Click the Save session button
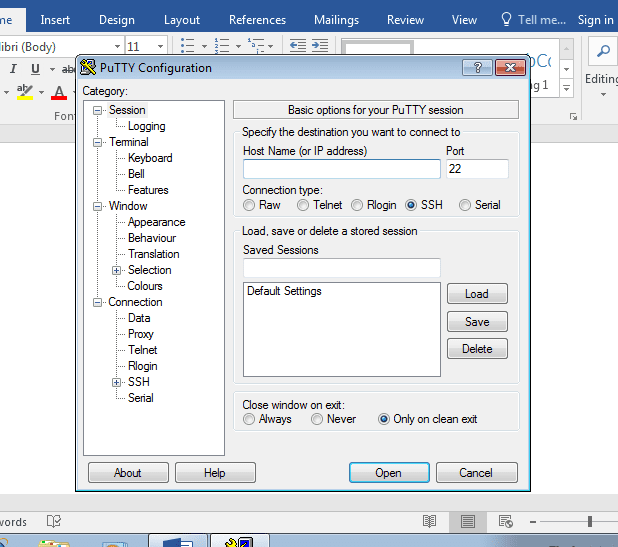The height and width of the screenshot is (547, 618). click(477, 322)
